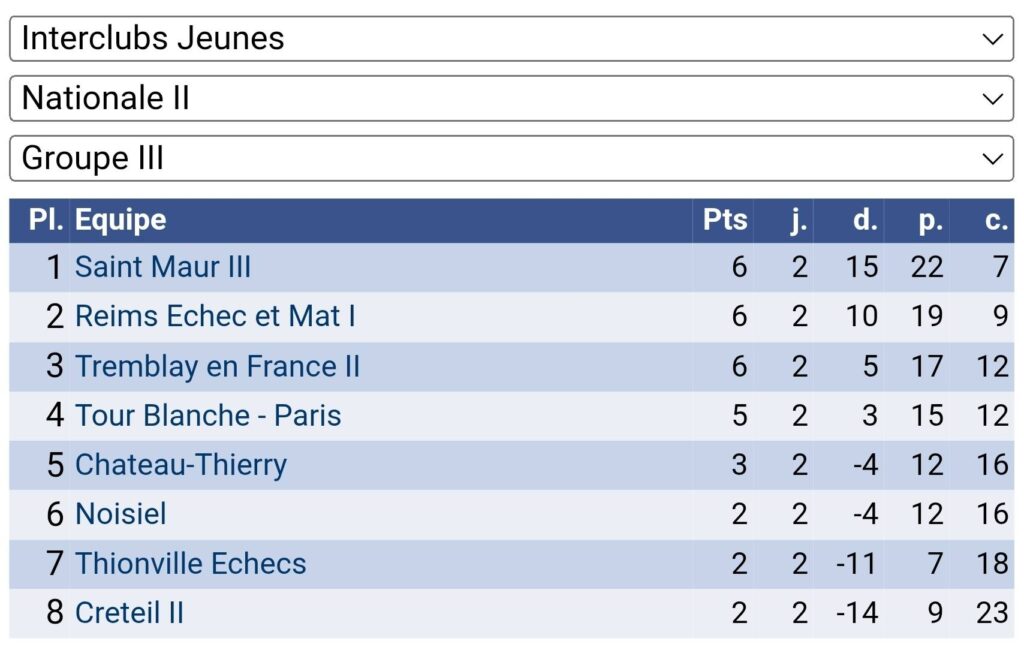1024x647 pixels.
Task: Click the Equipe column header
Action: pyautogui.click(x=121, y=220)
